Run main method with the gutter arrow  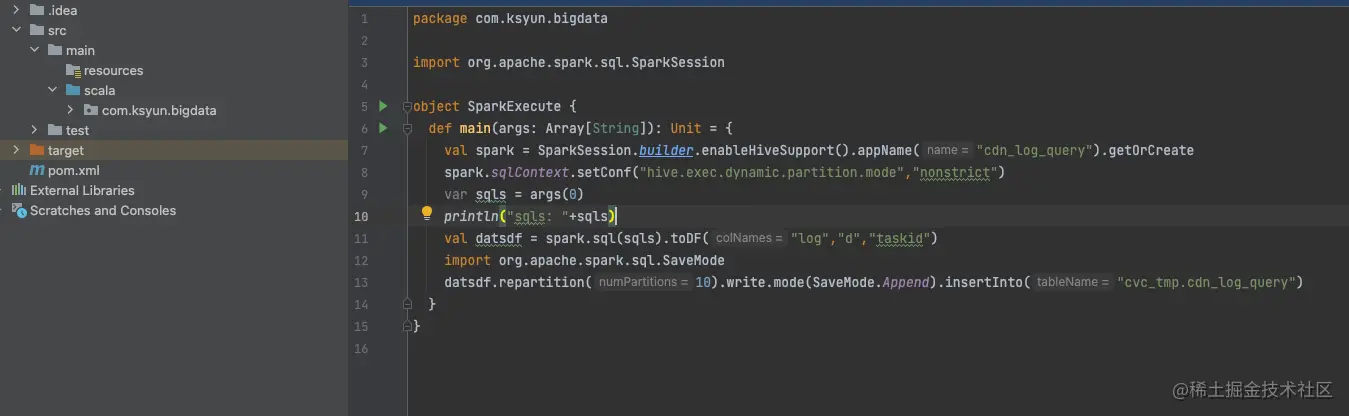pos(383,128)
